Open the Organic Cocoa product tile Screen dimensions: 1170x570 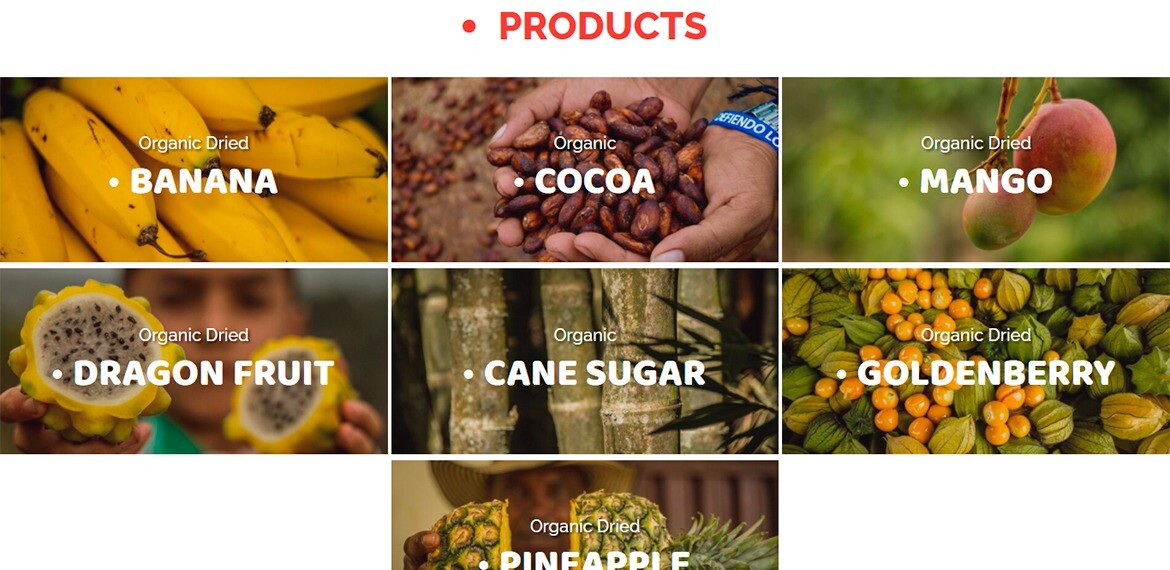585,169
